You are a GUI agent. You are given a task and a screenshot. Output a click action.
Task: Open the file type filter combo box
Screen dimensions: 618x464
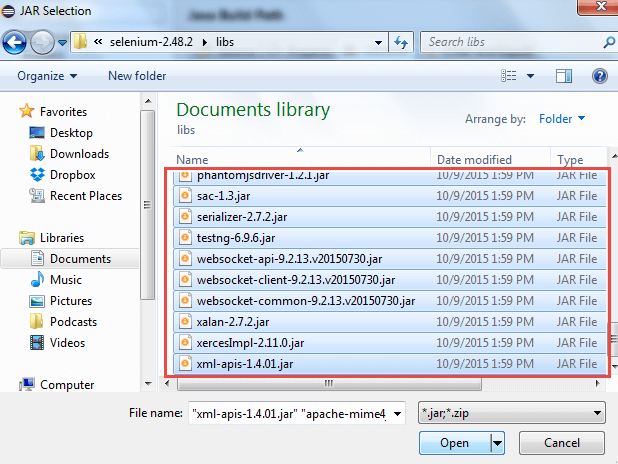[x=513, y=413]
